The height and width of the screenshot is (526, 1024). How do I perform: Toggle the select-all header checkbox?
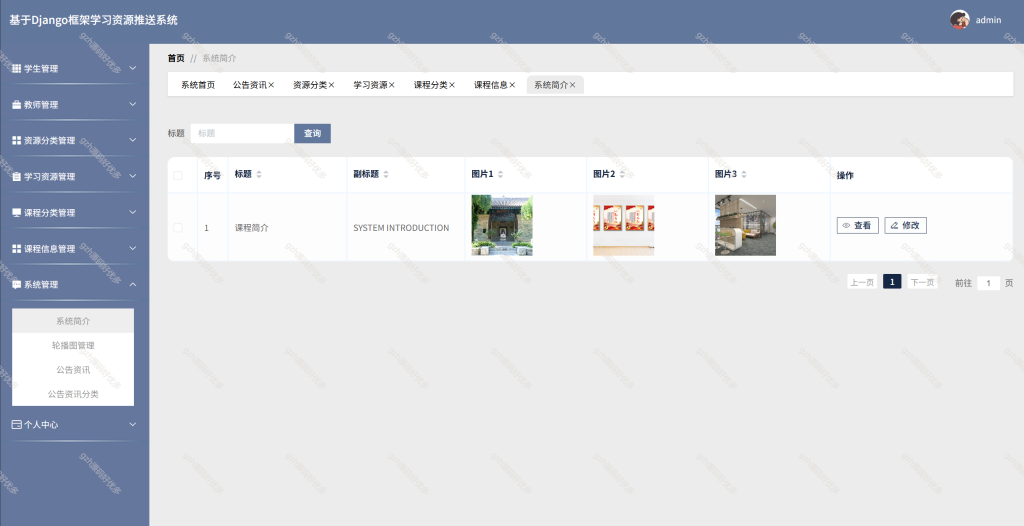(x=178, y=175)
